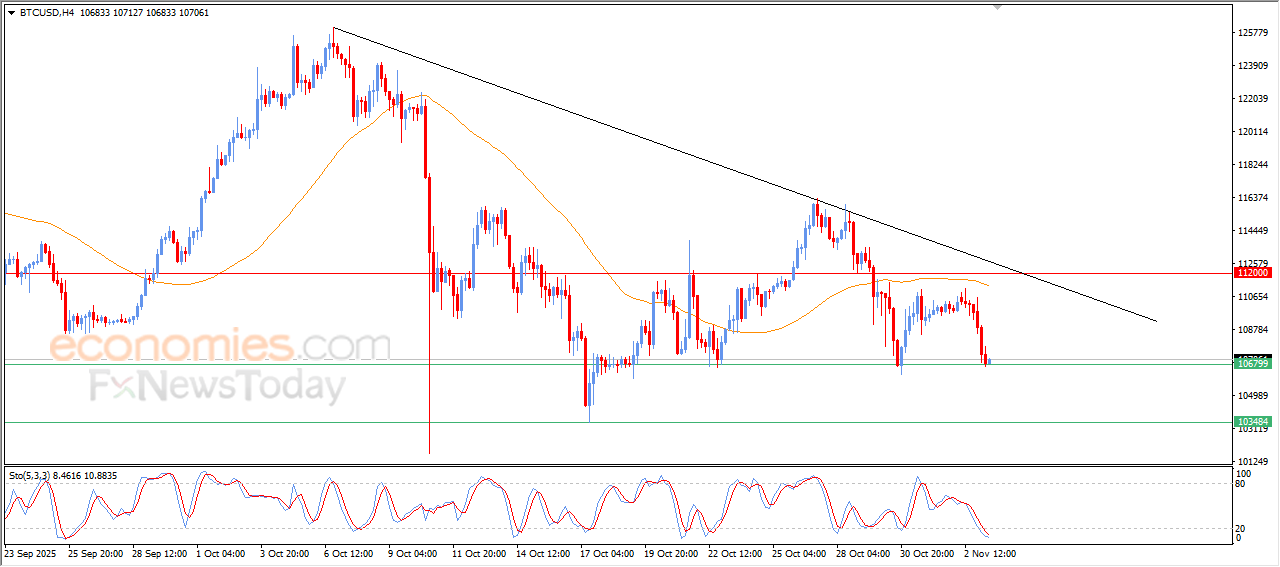Select the green 106799 support price label
1280x567 pixels.
pos(1253,364)
